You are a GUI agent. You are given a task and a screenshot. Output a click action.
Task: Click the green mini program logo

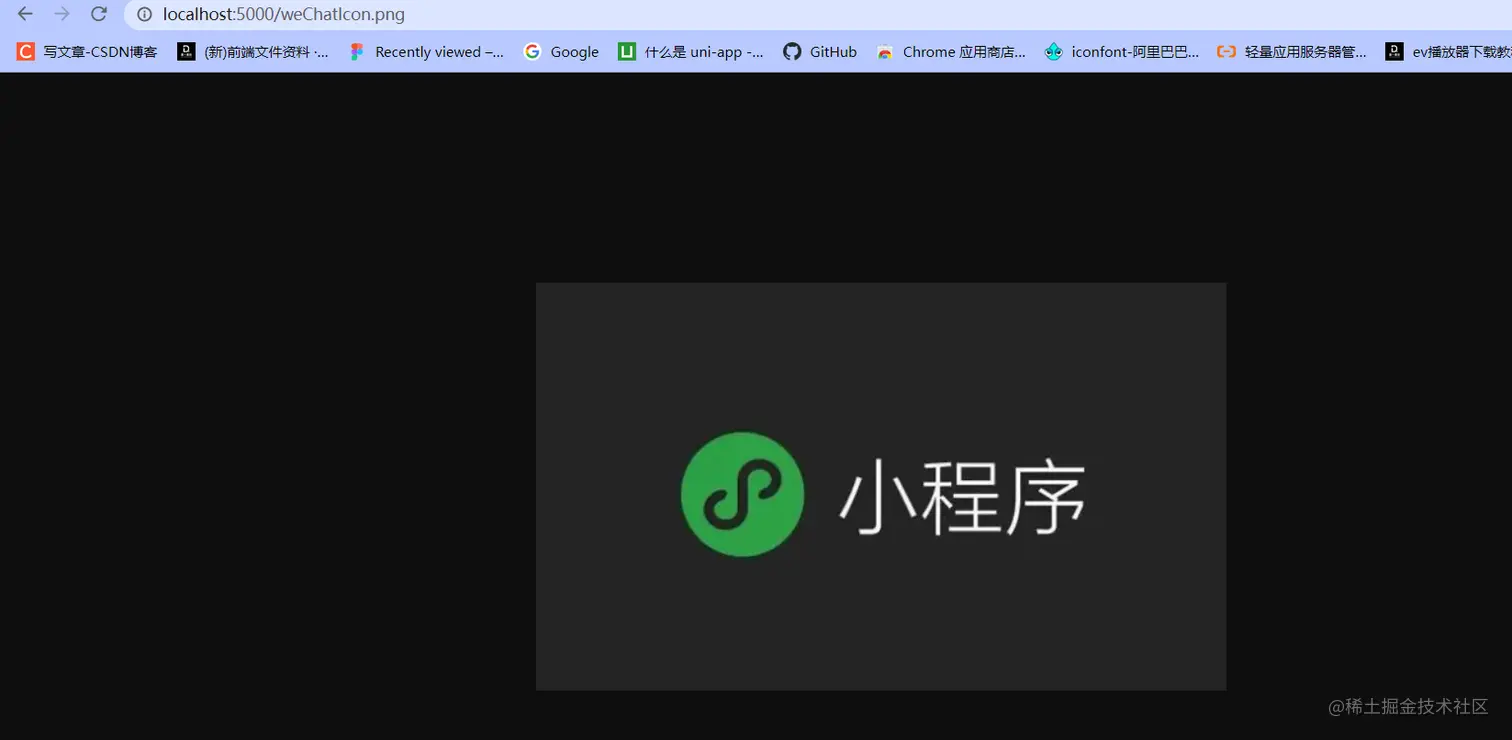[742, 494]
